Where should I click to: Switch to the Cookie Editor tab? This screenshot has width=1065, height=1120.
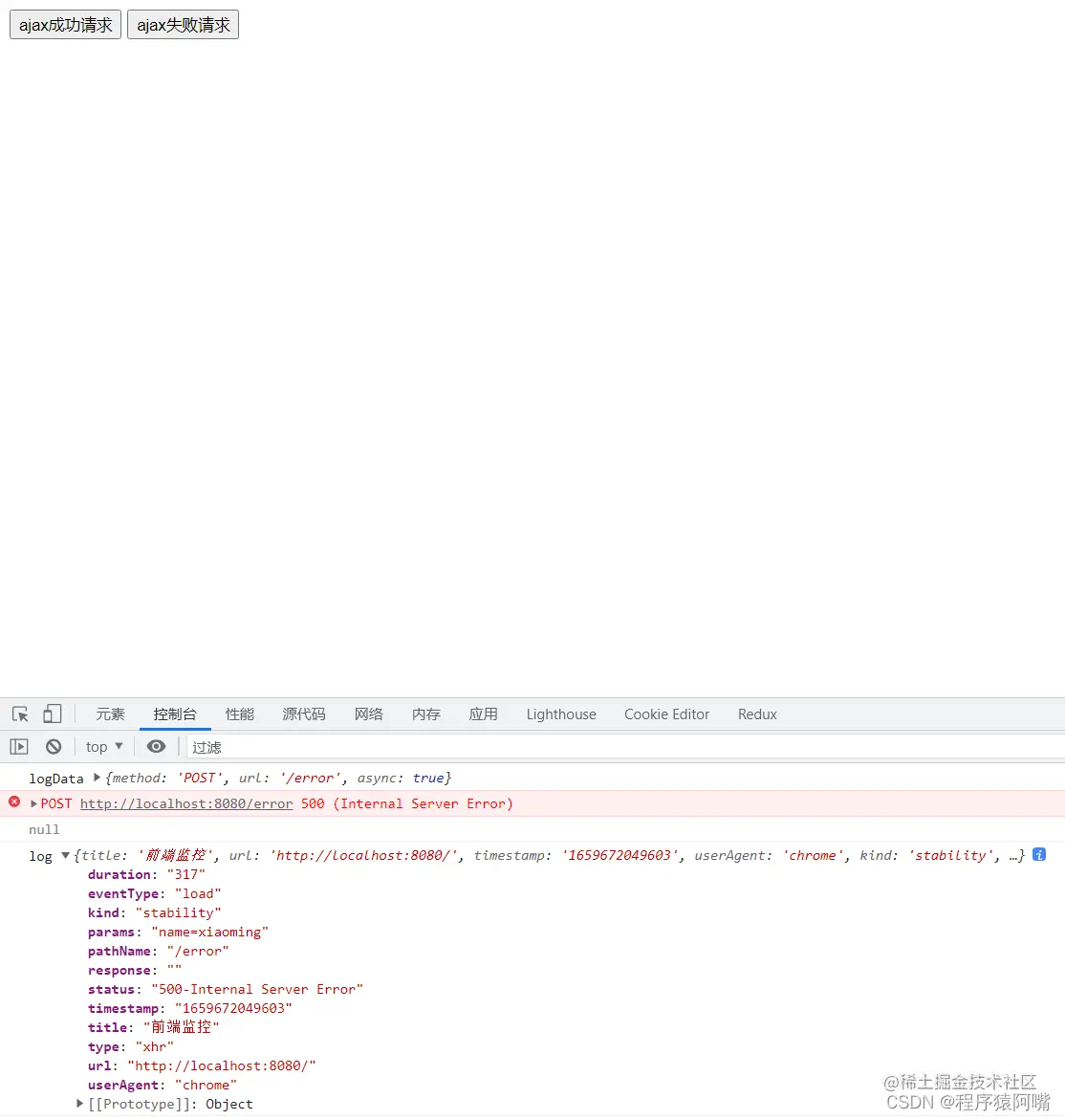click(x=666, y=714)
